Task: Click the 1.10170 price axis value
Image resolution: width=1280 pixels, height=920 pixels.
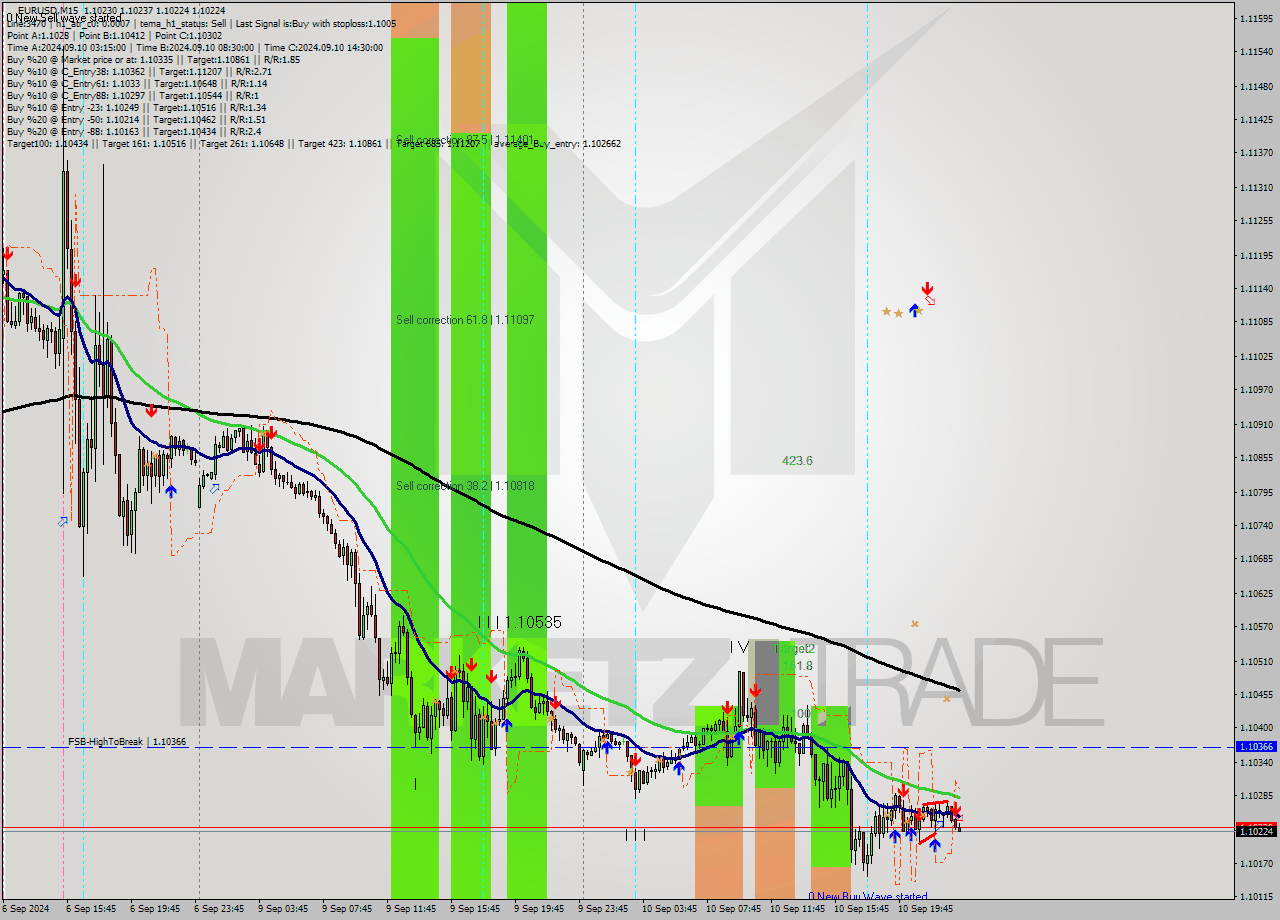Action: pyautogui.click(x=1256, y=863)
